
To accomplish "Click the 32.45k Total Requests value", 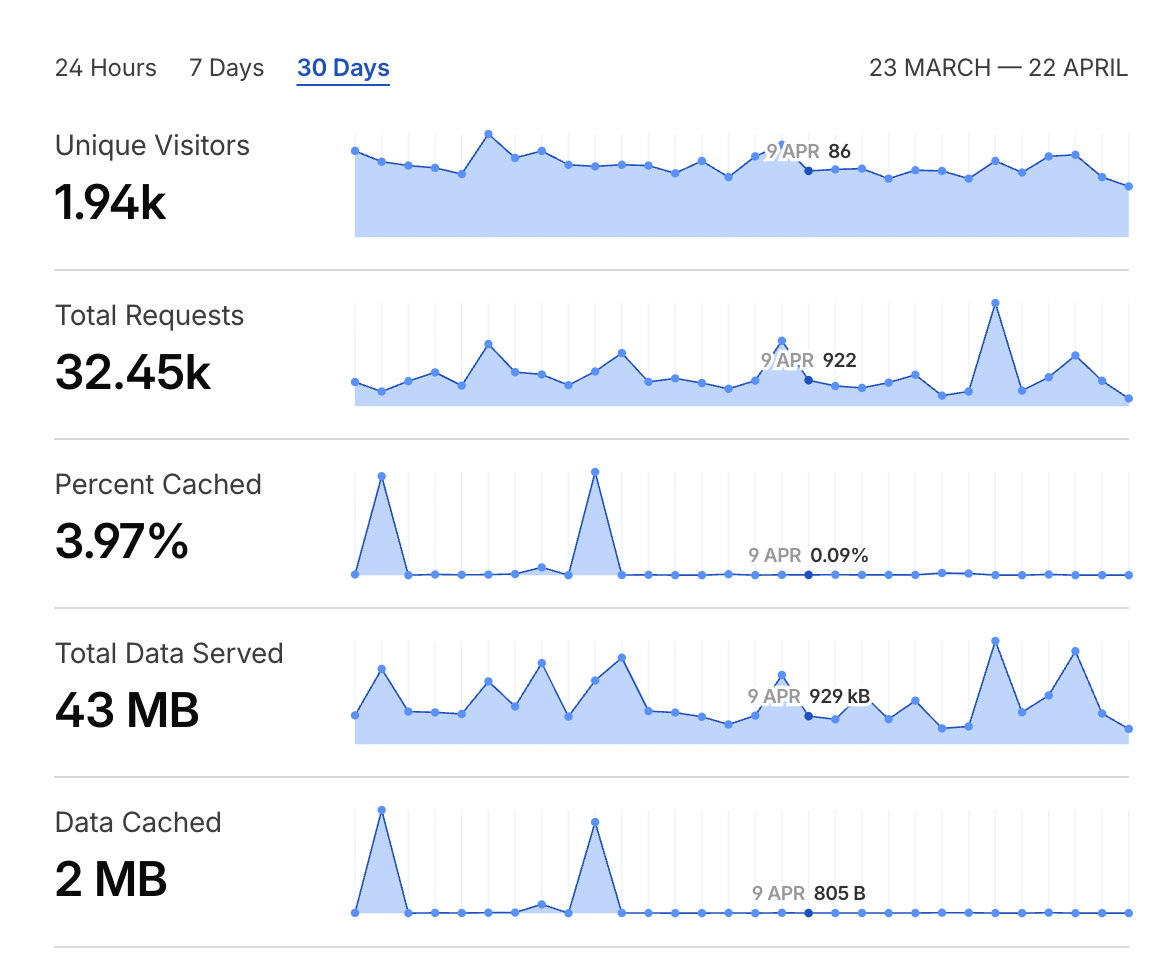I will pos(133,372).
